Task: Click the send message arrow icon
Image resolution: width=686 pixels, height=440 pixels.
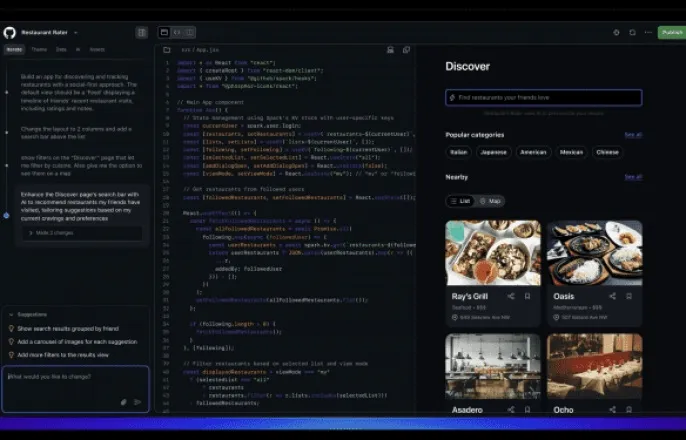Action: pos(137,402)
